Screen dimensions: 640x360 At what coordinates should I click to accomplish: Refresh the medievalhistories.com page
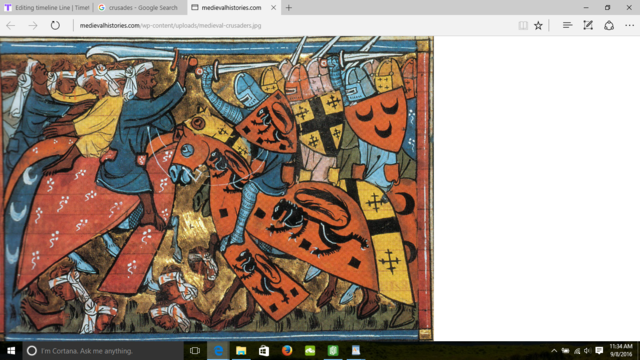[55, 25]
